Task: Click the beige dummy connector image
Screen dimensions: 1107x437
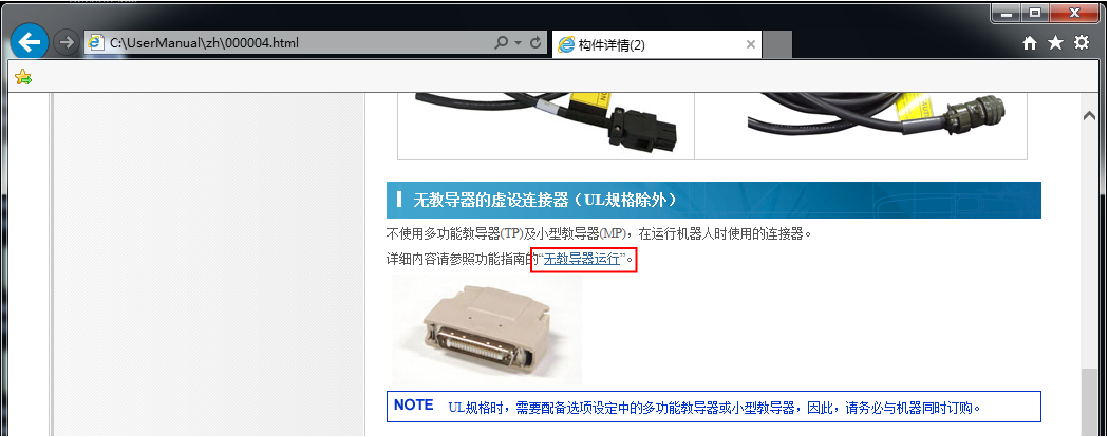Action: tap(486, 330)
